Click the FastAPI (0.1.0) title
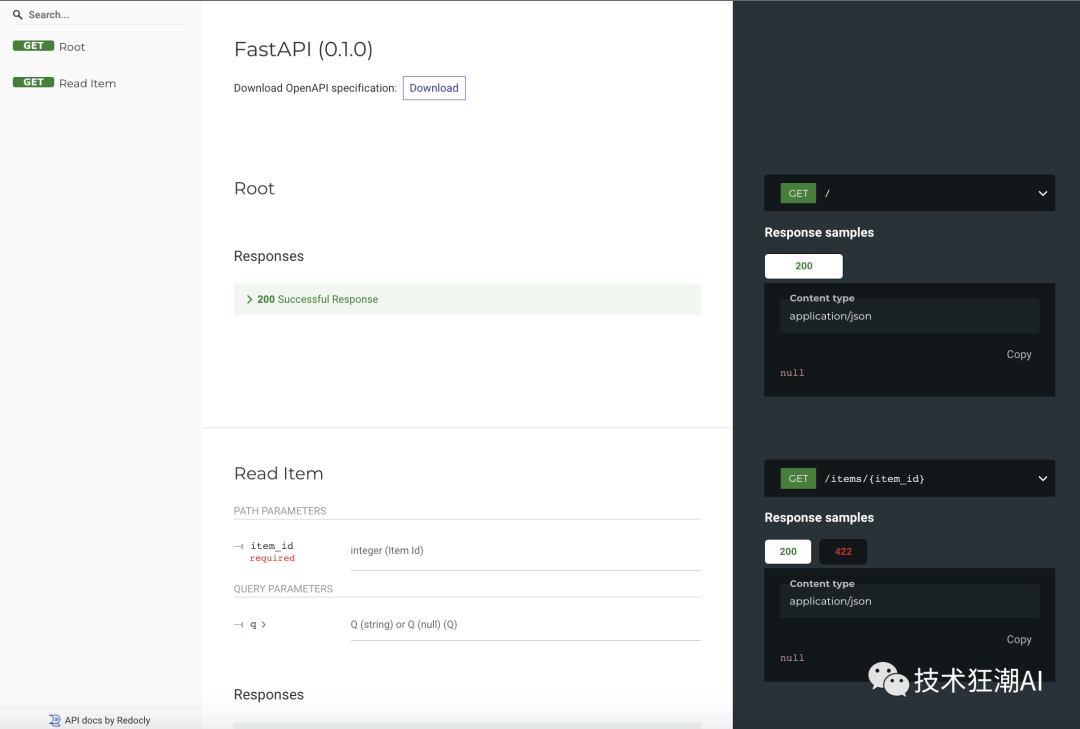The height and width of the screenshot is (729, 1080). pyautogui.click(x=303, y=49)
